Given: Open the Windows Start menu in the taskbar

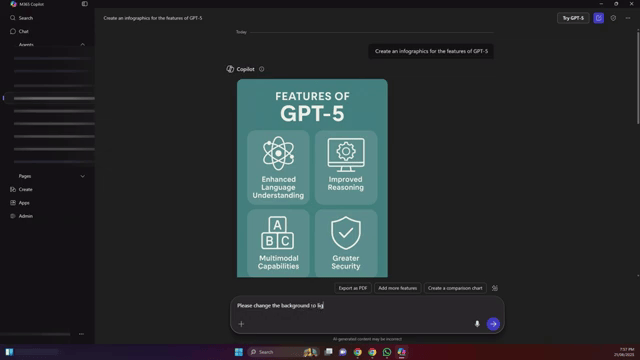Looking at the screenshot, I should (239, 352).
